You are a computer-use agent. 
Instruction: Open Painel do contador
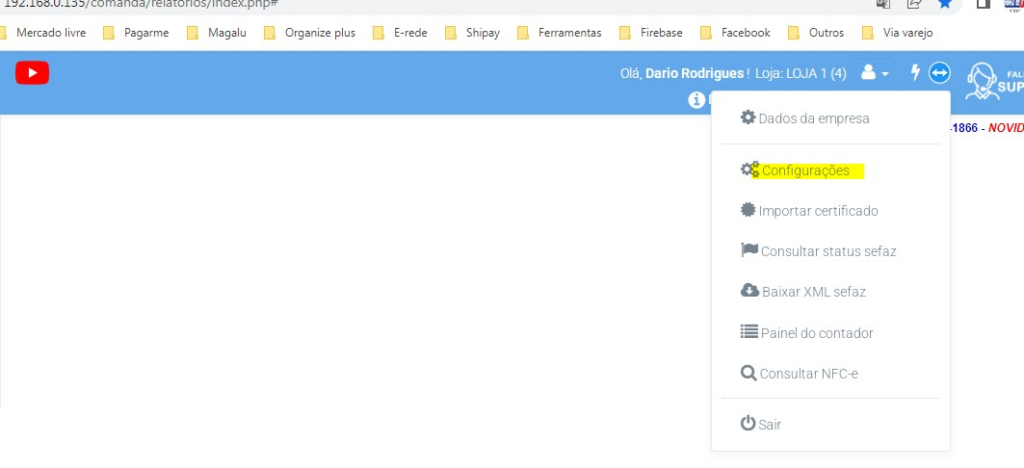pyautogui.click(x=816, y=333)
